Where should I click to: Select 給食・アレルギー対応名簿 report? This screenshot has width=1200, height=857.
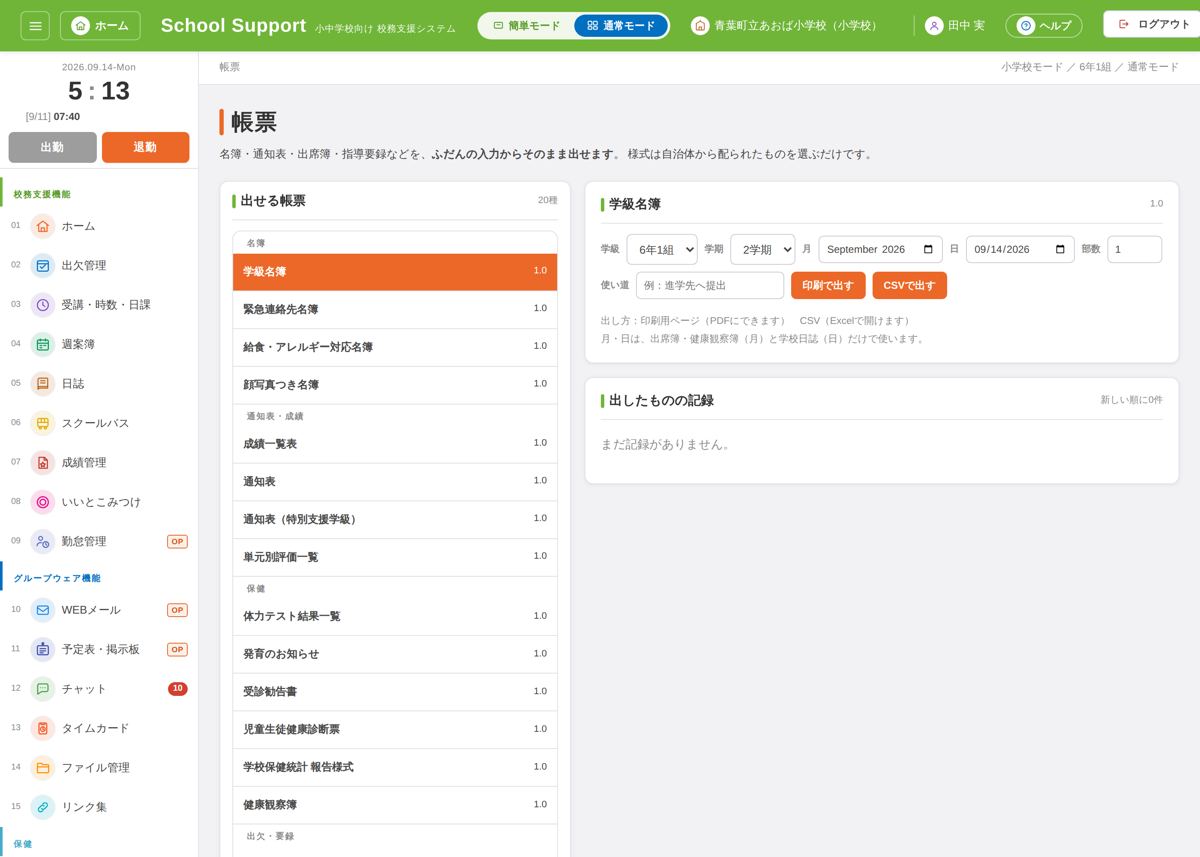pos(395,347)
